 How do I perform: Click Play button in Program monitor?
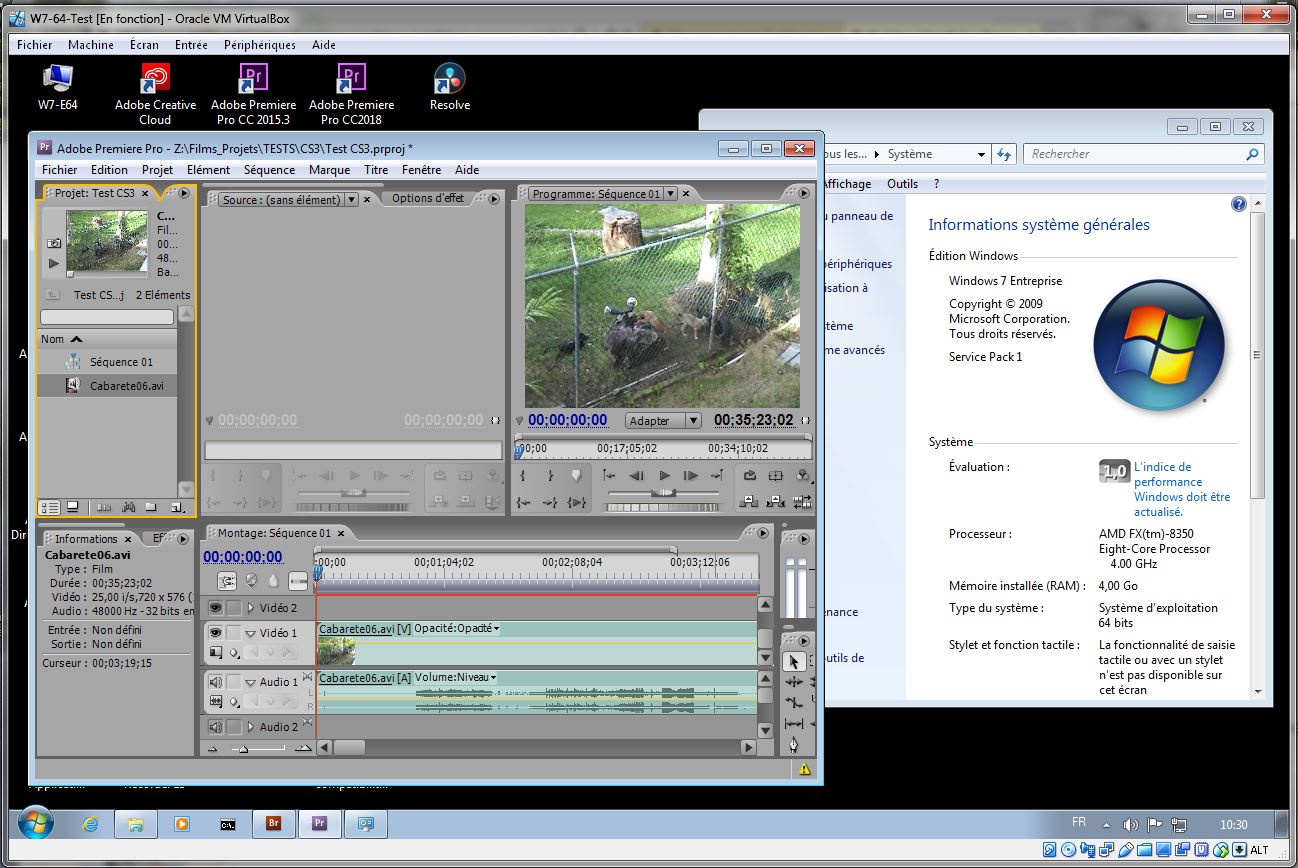pos(665,476)
